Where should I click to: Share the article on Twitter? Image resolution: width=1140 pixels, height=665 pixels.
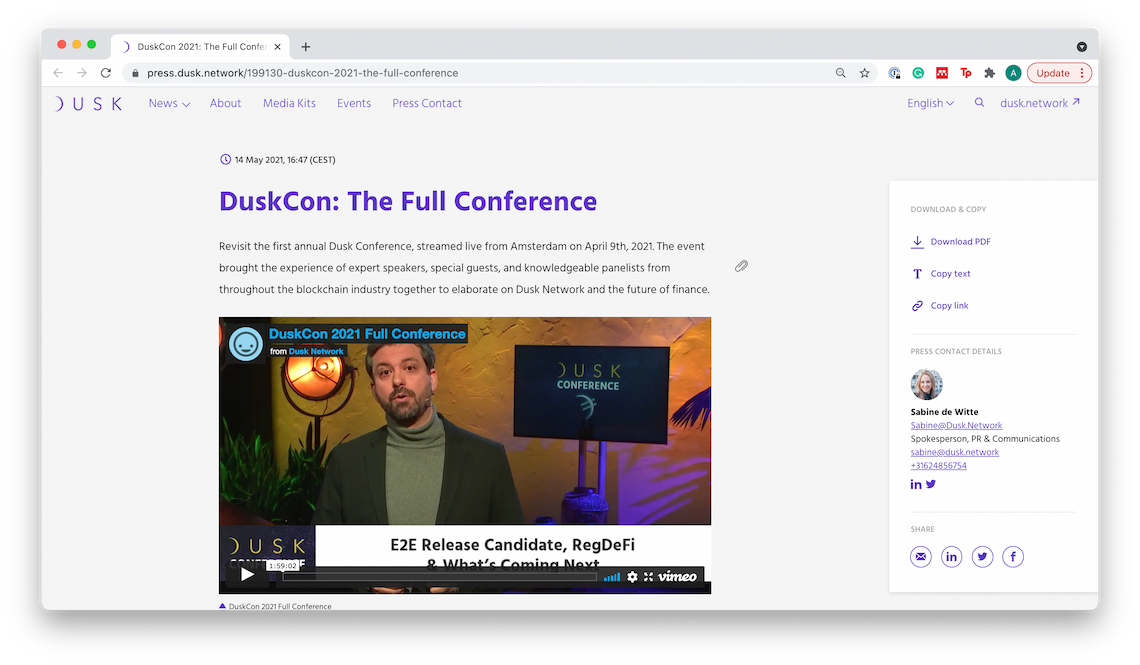(x=983, y=557)
